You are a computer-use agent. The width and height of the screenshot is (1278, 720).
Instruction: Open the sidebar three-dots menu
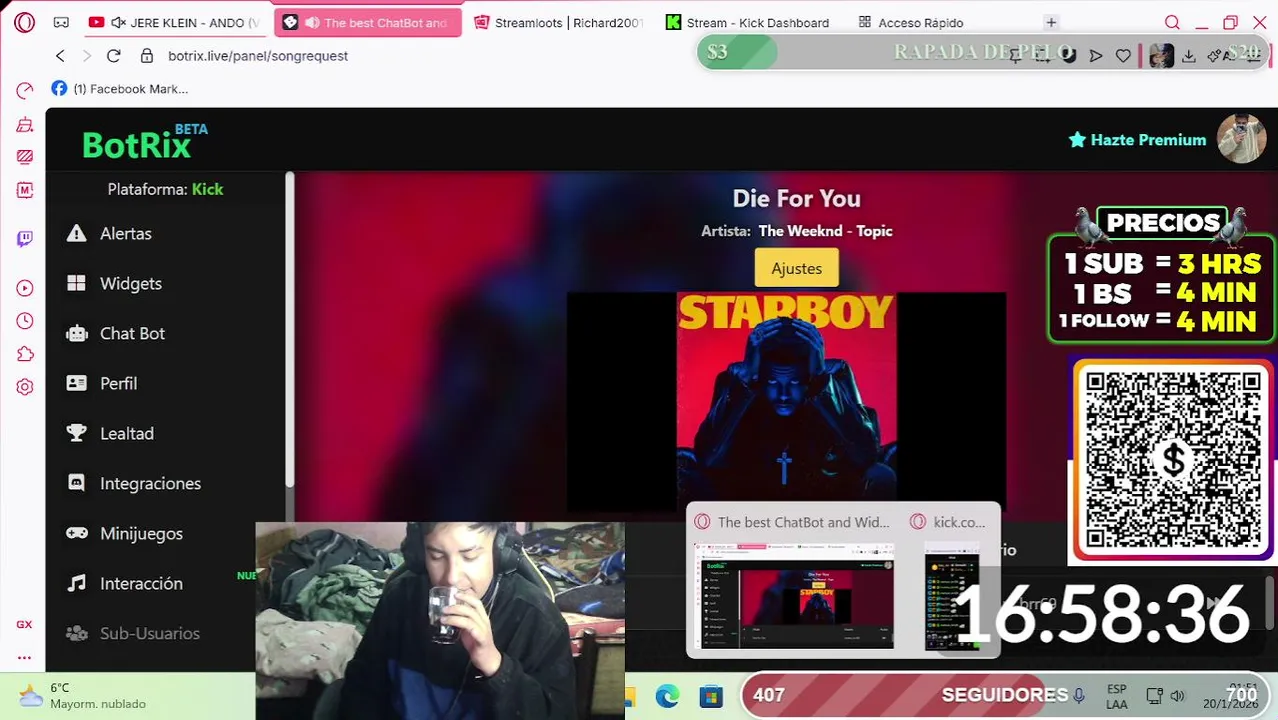pos(24,657)
